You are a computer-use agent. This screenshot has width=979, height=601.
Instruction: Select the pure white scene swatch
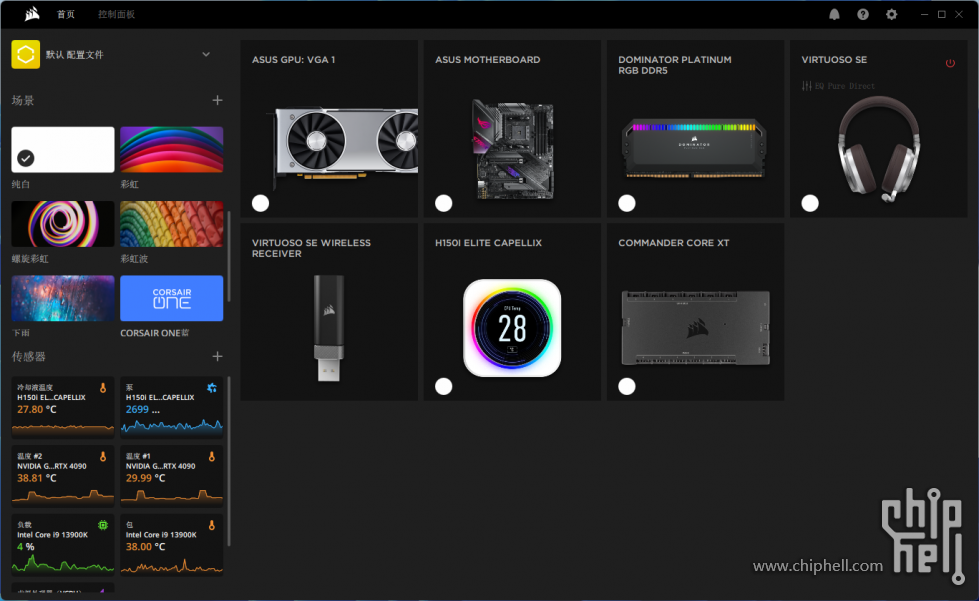[x=62, y=150]
